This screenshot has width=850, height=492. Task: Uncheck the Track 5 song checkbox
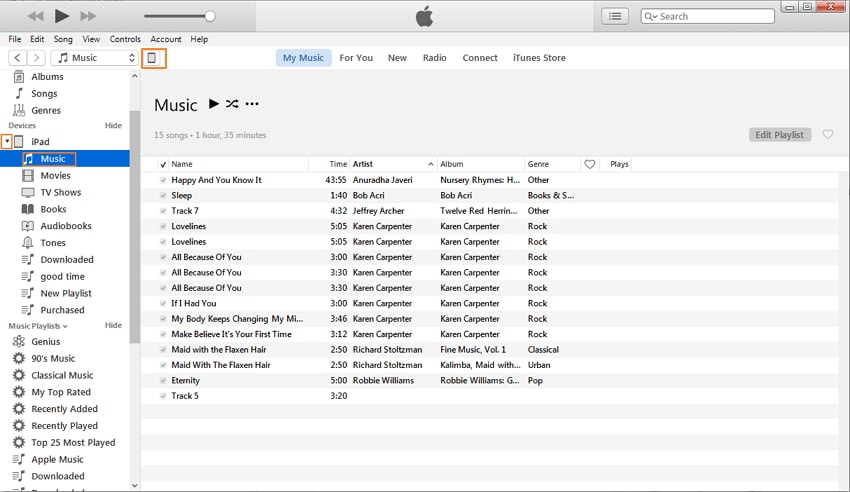(x=163, y=396)
